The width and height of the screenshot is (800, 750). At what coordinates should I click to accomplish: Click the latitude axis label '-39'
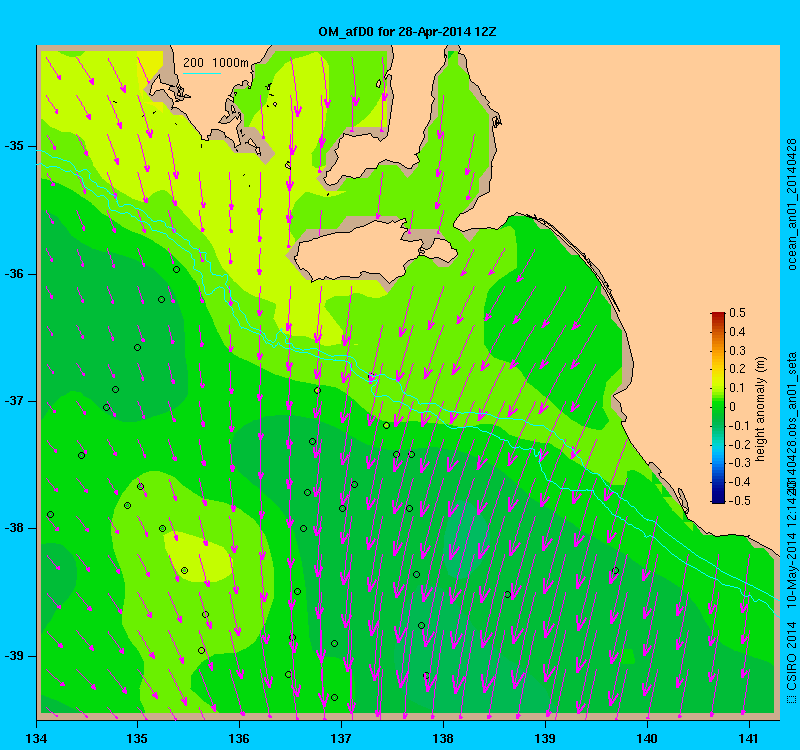click(14, 656)
